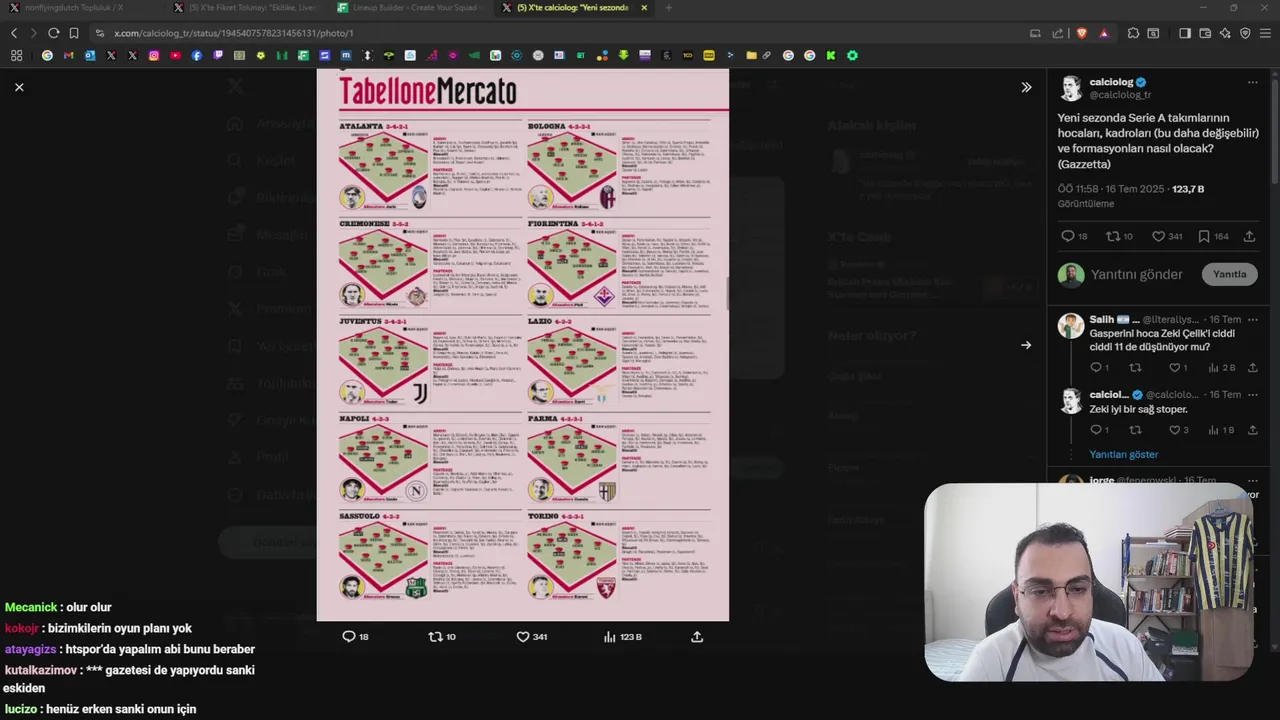Image resolution: width=1280 pixels, height=720 pixels.
Task: Reply icon with 18 in sidebar
Action: pos(1074,236)
